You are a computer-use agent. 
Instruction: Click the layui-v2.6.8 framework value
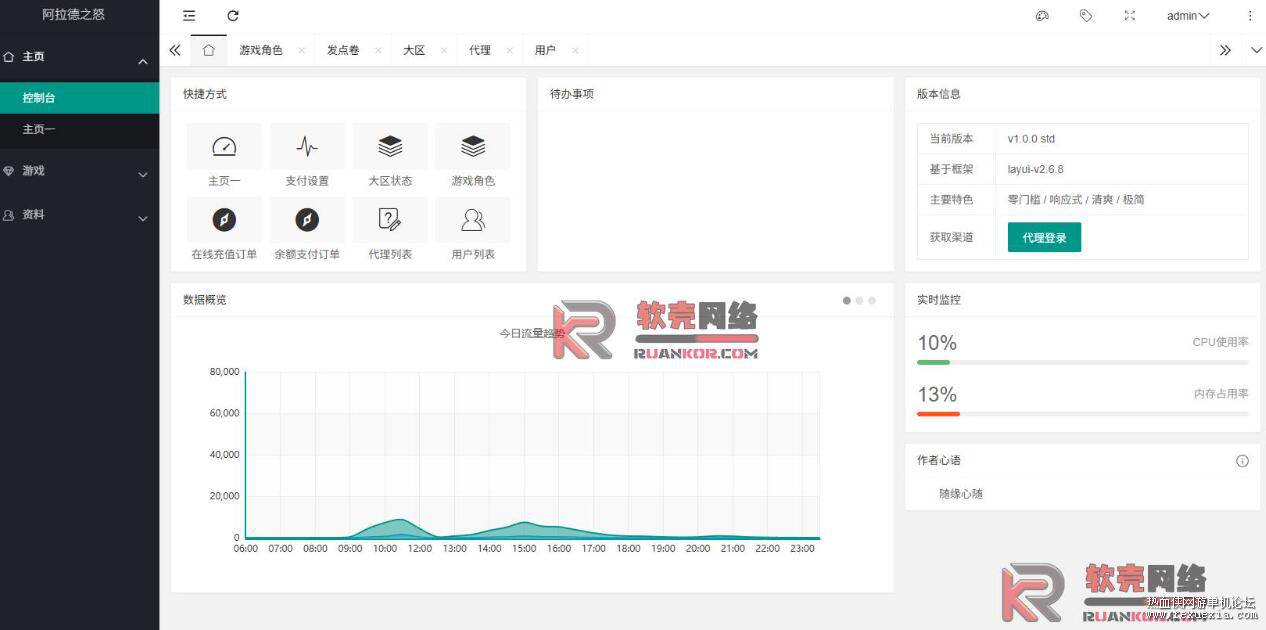[x=1035, y=169]
